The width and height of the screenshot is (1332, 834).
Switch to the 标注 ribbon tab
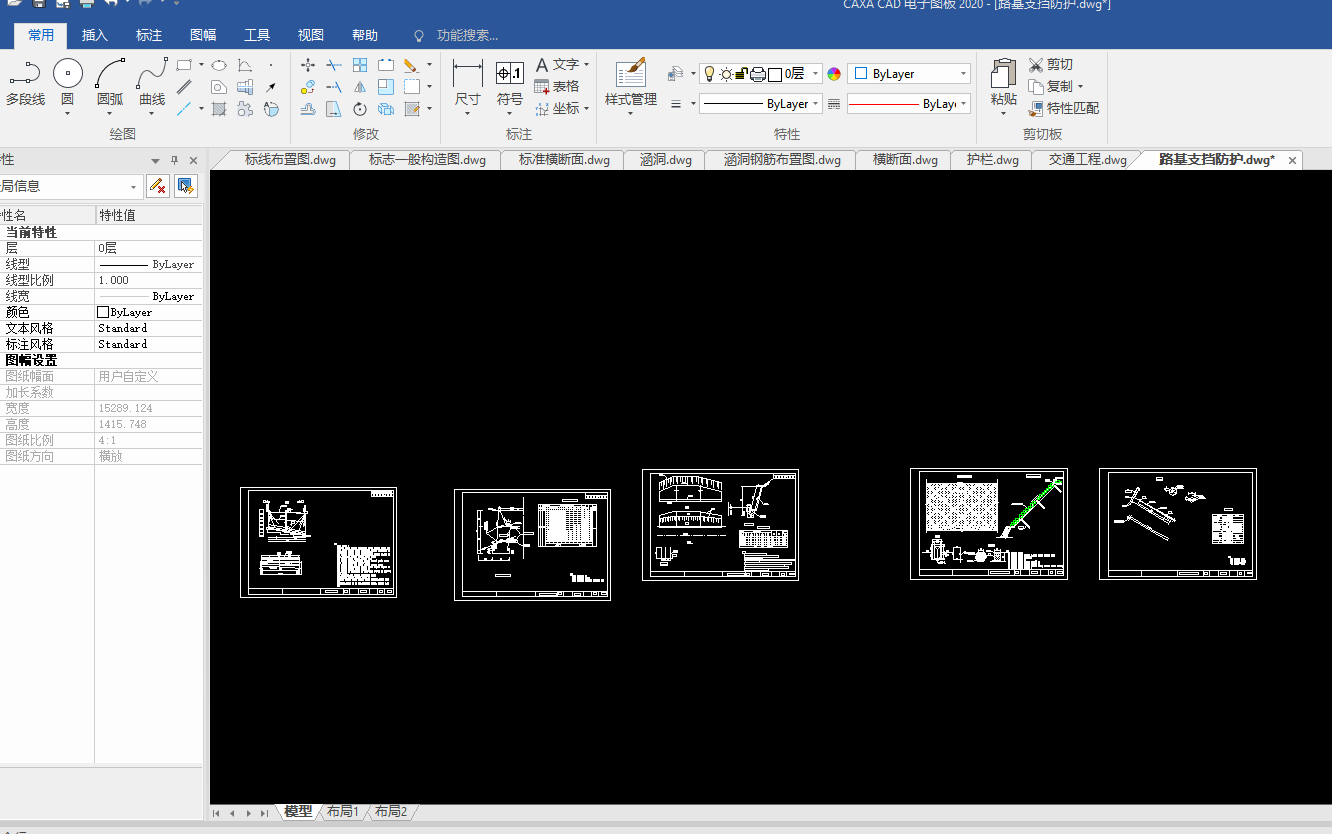pyautogui.click(x=149, y=35)
